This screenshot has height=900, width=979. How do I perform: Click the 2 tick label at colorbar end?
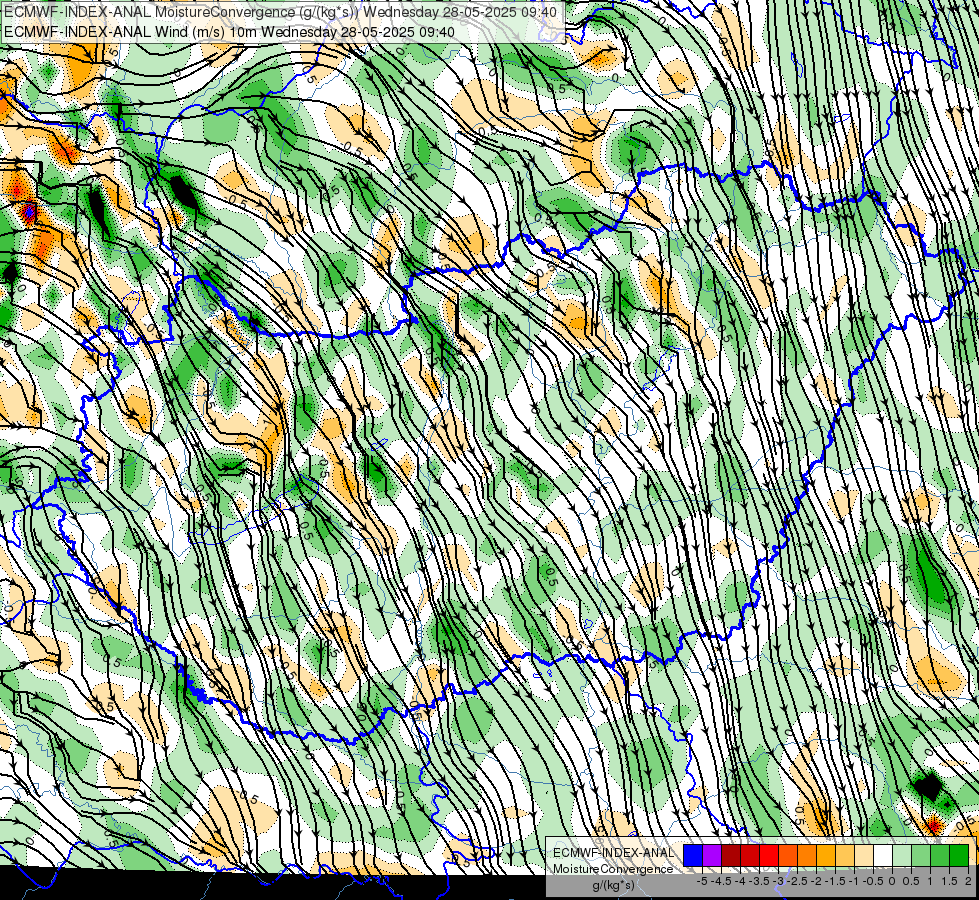coord(968,881)
